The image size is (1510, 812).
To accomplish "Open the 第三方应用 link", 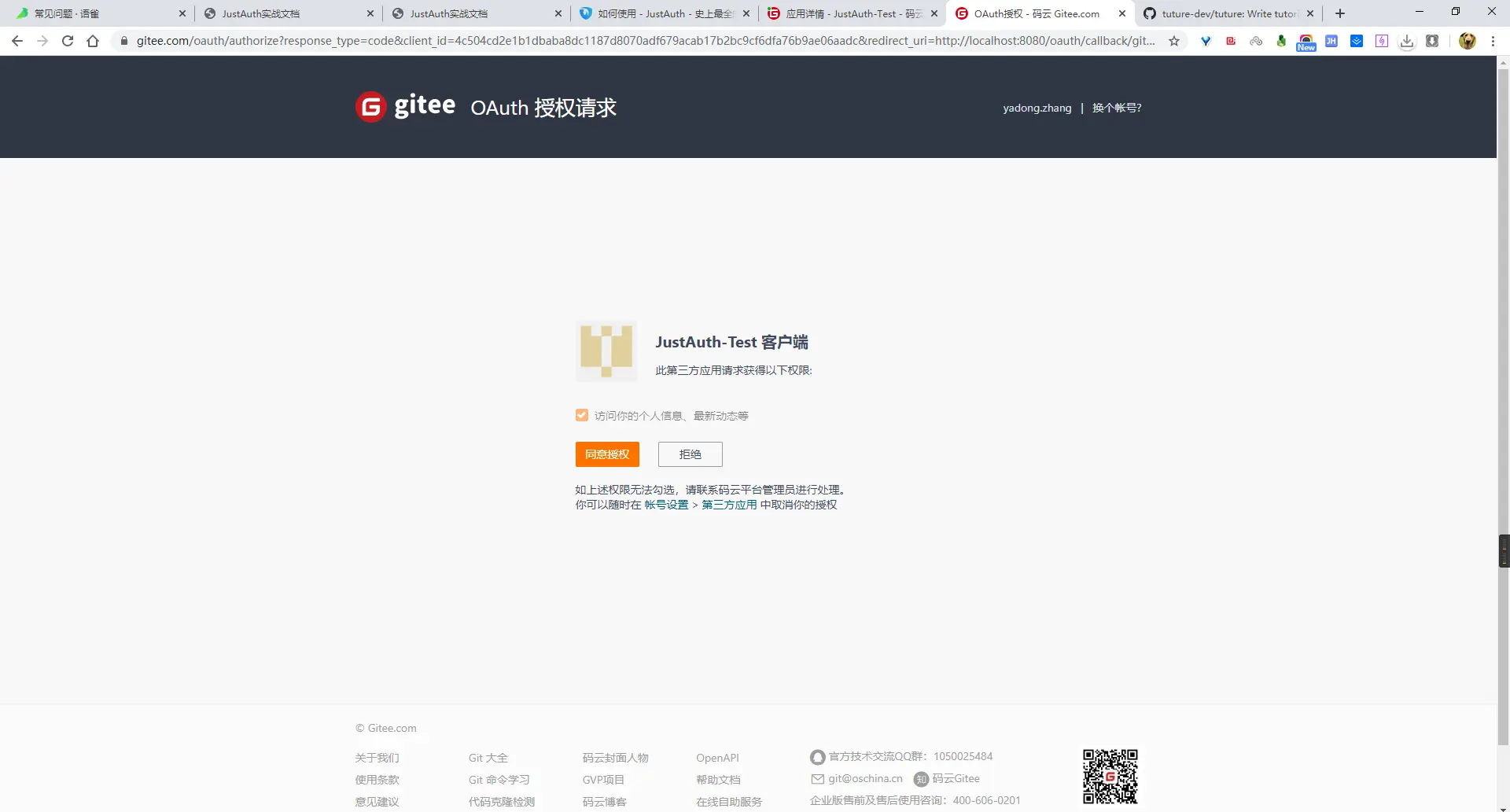I will (729, 505).
